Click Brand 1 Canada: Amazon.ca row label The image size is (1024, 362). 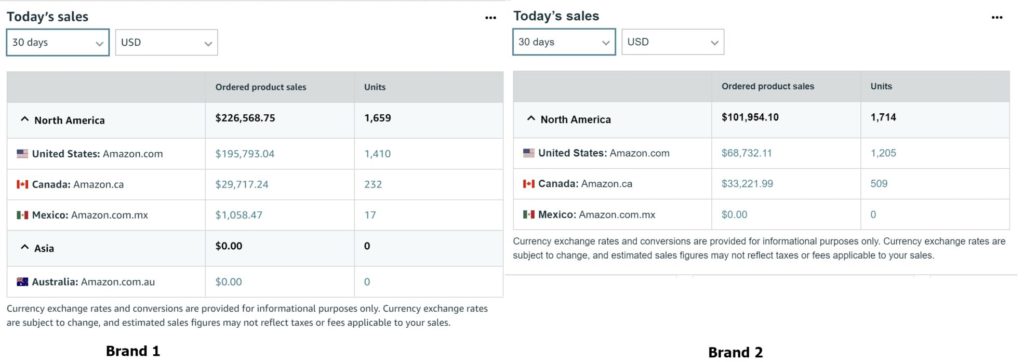pyautogui.click(x=78, y=184)
